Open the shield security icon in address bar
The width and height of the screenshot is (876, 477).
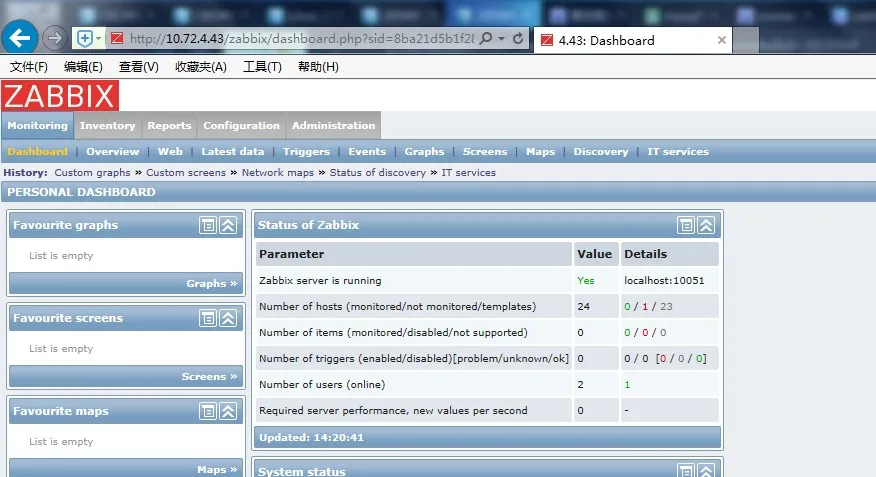(85, 39)
